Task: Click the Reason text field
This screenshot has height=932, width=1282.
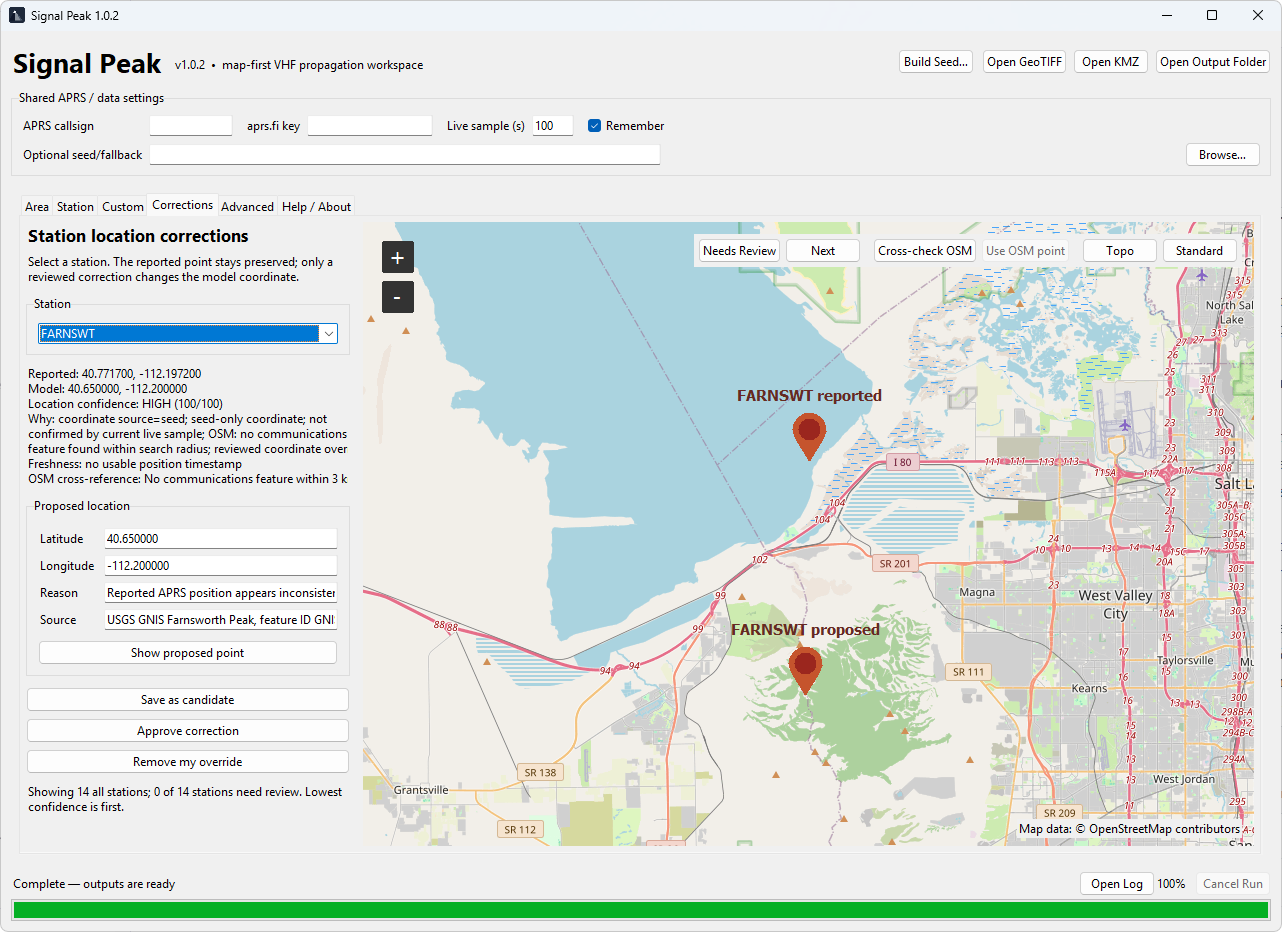Action: (x=221, y=593)
